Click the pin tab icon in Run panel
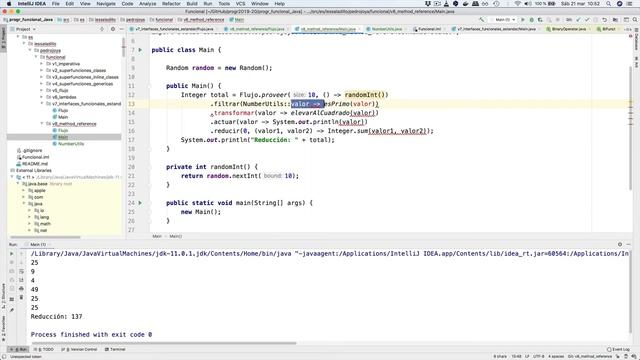 (x=11, y=310)
